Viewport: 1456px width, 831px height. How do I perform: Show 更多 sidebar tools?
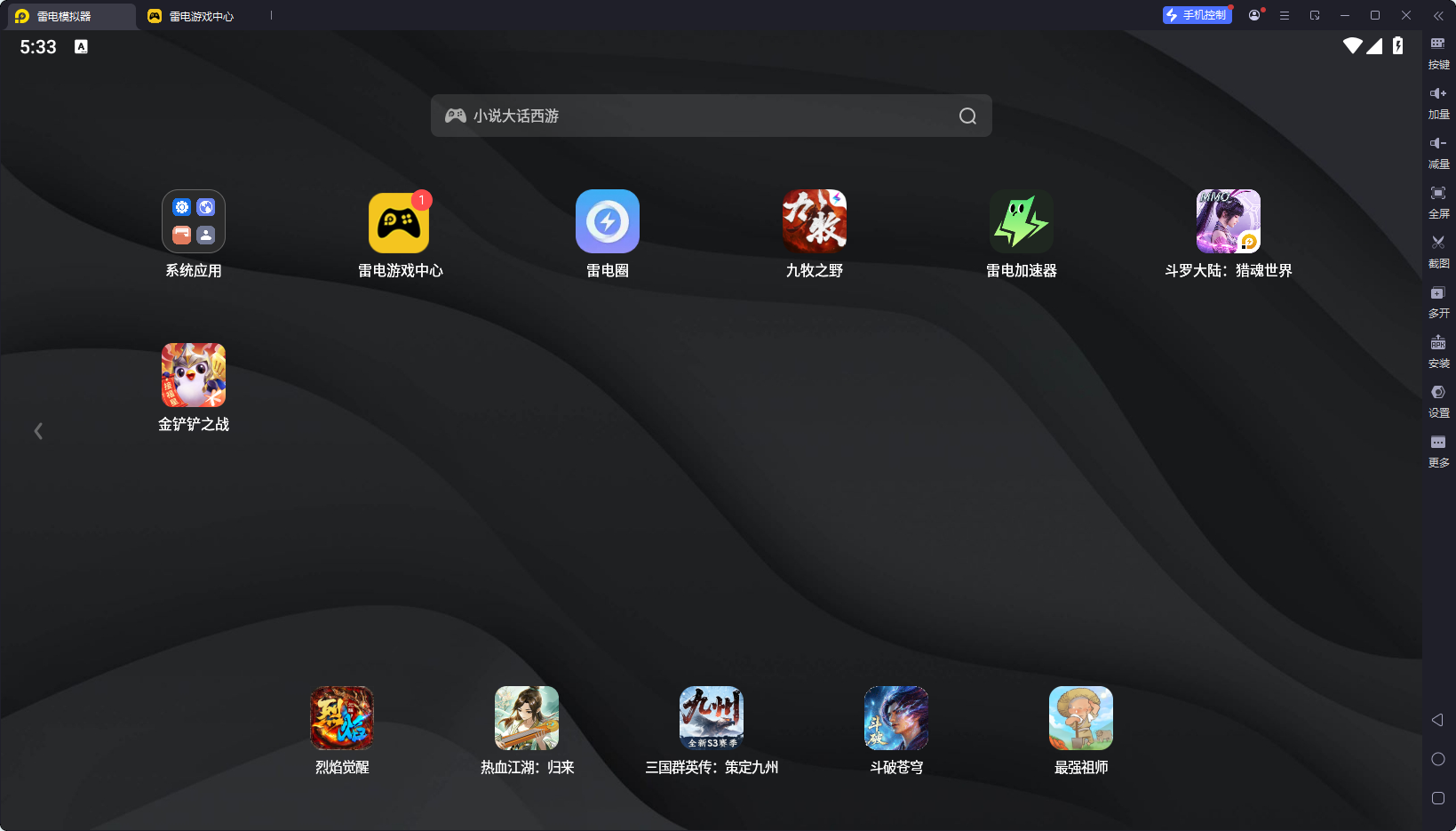pyautogui.click(x=1438, y=451)
